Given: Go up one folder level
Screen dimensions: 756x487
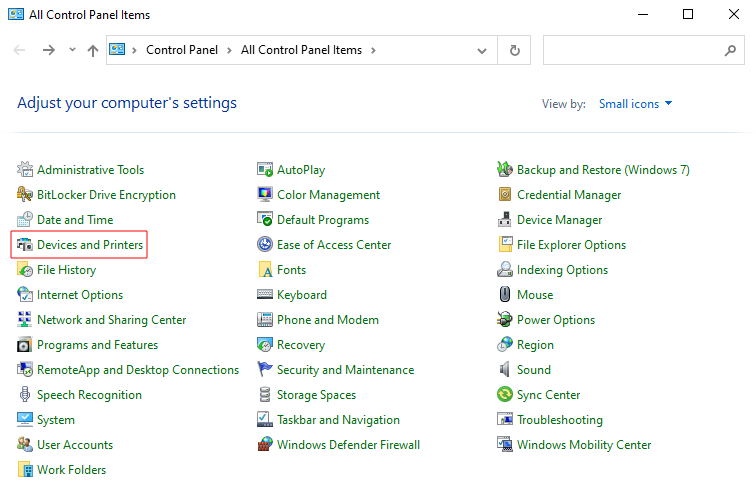Looking at the screenshot, I should point(93,50).
